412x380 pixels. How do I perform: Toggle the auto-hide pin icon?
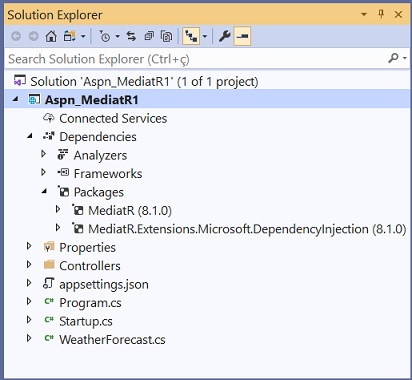tap(381, 14)
